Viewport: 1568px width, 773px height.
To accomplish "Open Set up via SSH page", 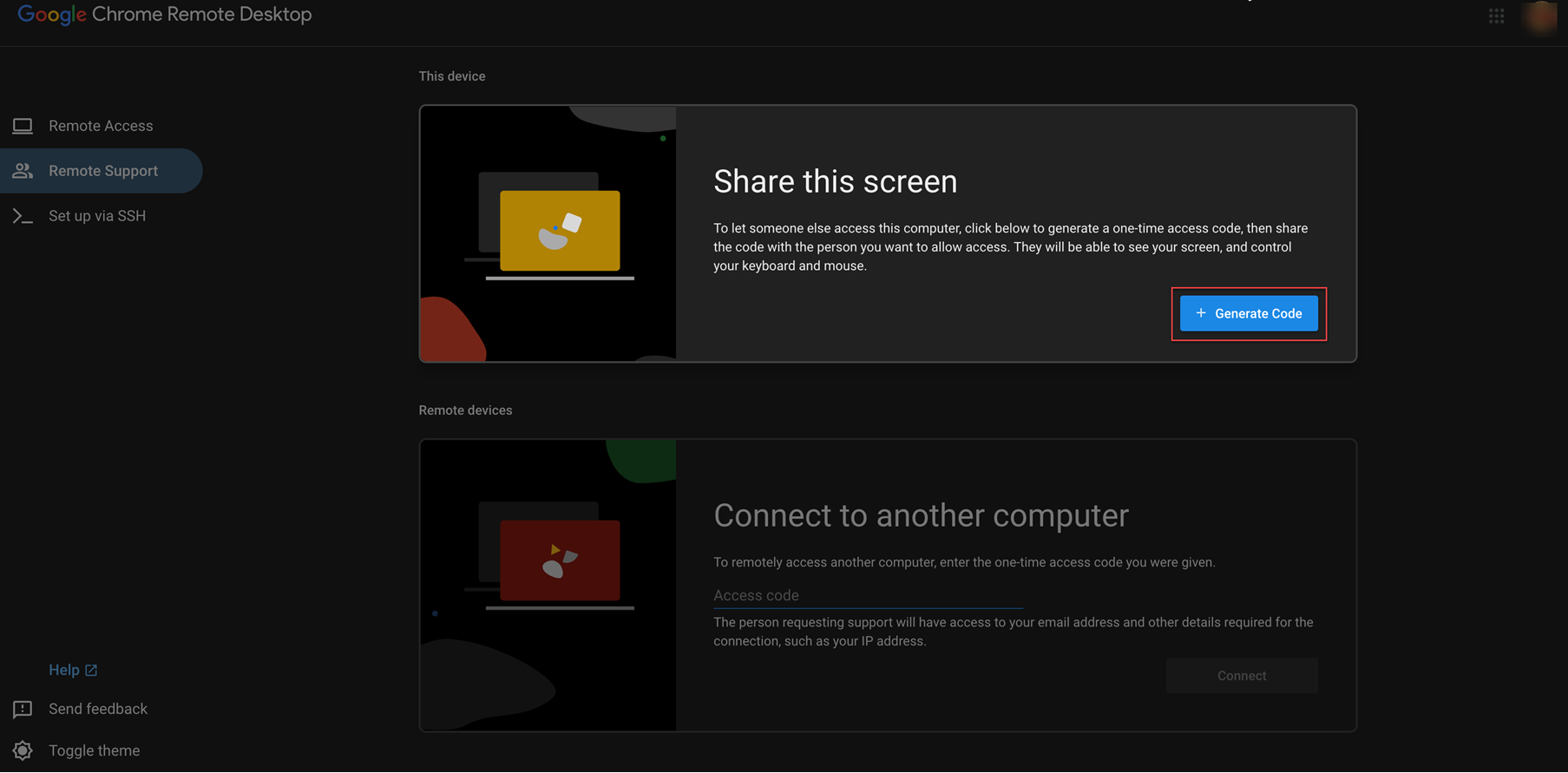I will point(101,216).
